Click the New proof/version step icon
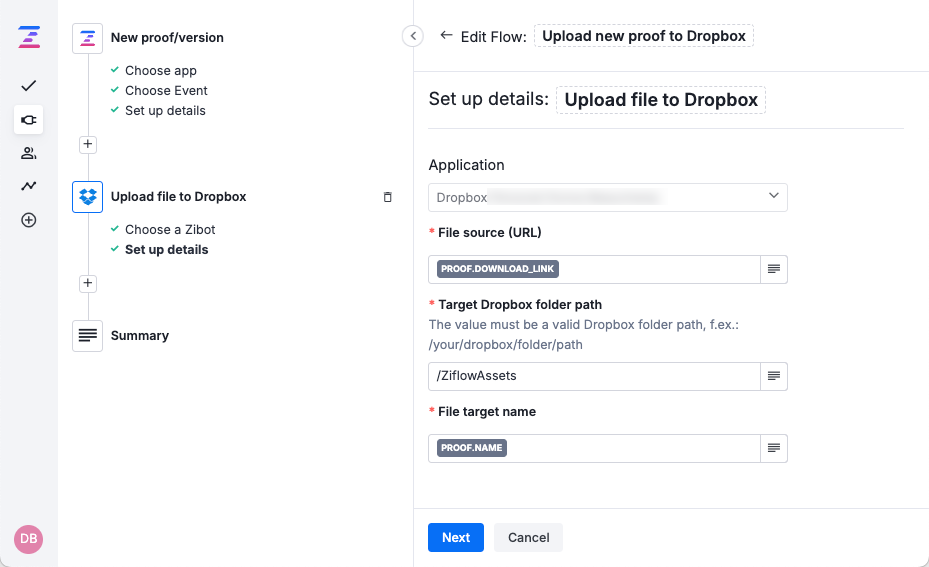This screenshot has height=567, width=929. (x=88, y=39)
